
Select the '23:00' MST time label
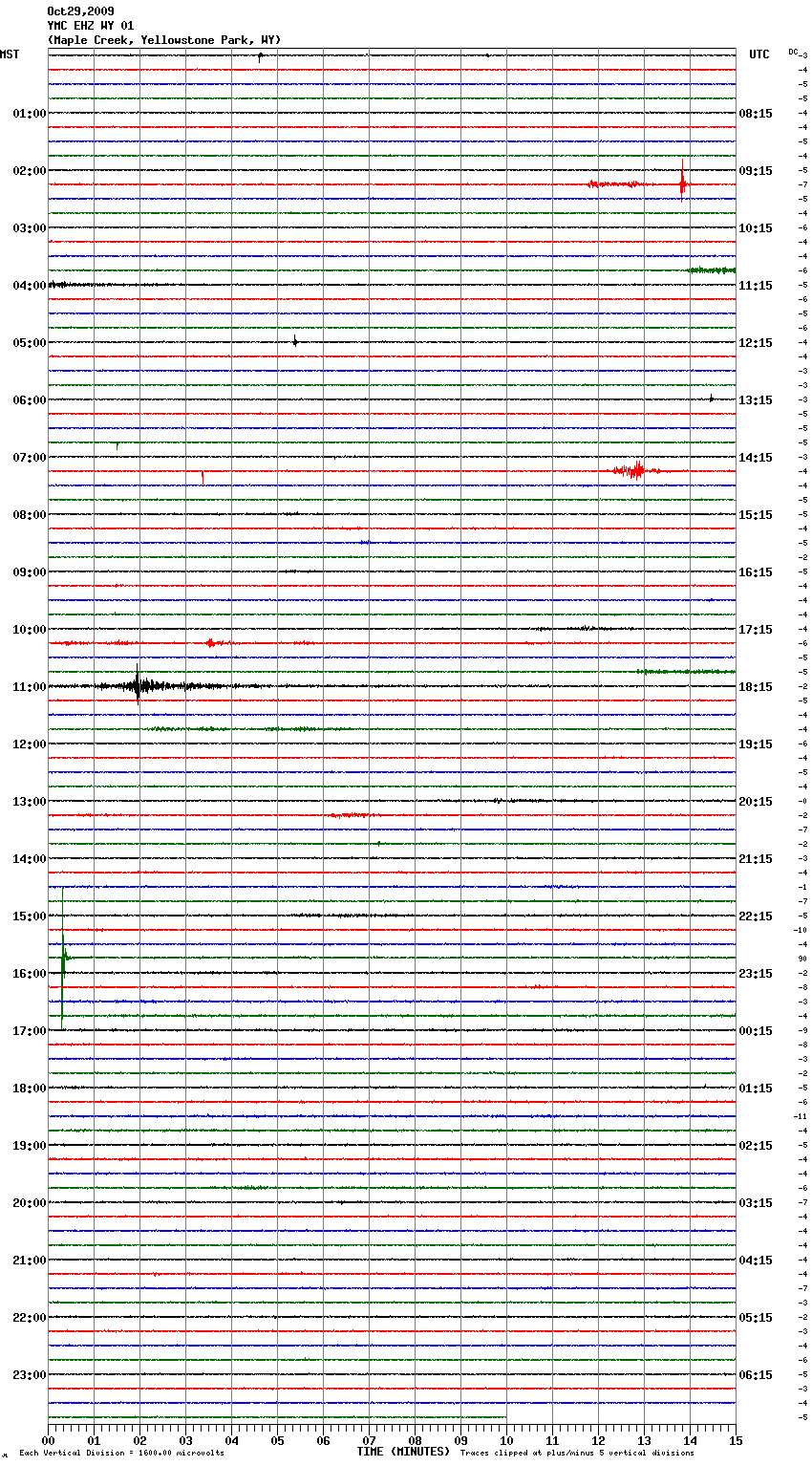point(30,1374)
